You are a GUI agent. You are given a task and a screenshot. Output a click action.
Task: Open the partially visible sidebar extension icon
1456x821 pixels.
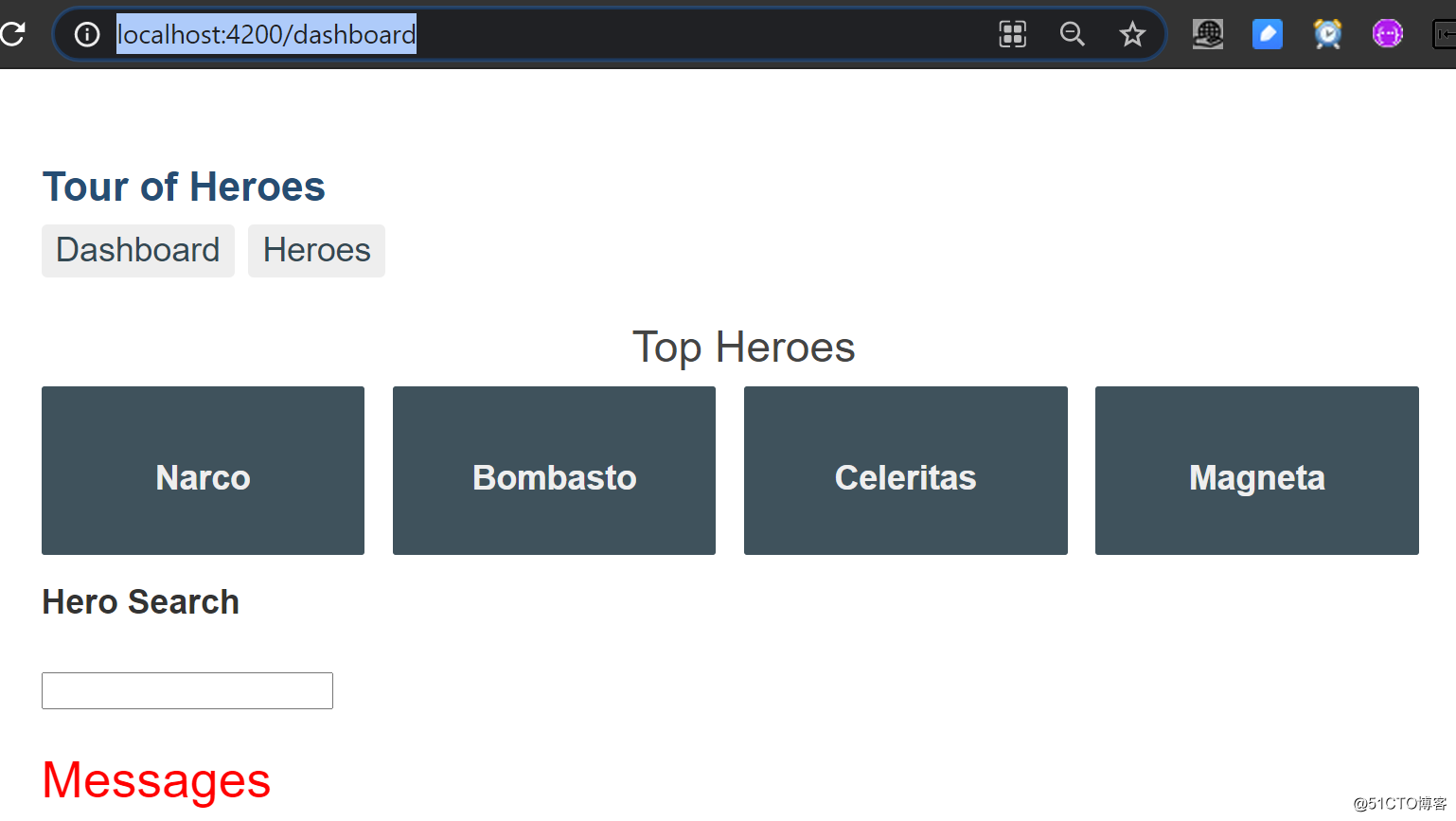1445,34
